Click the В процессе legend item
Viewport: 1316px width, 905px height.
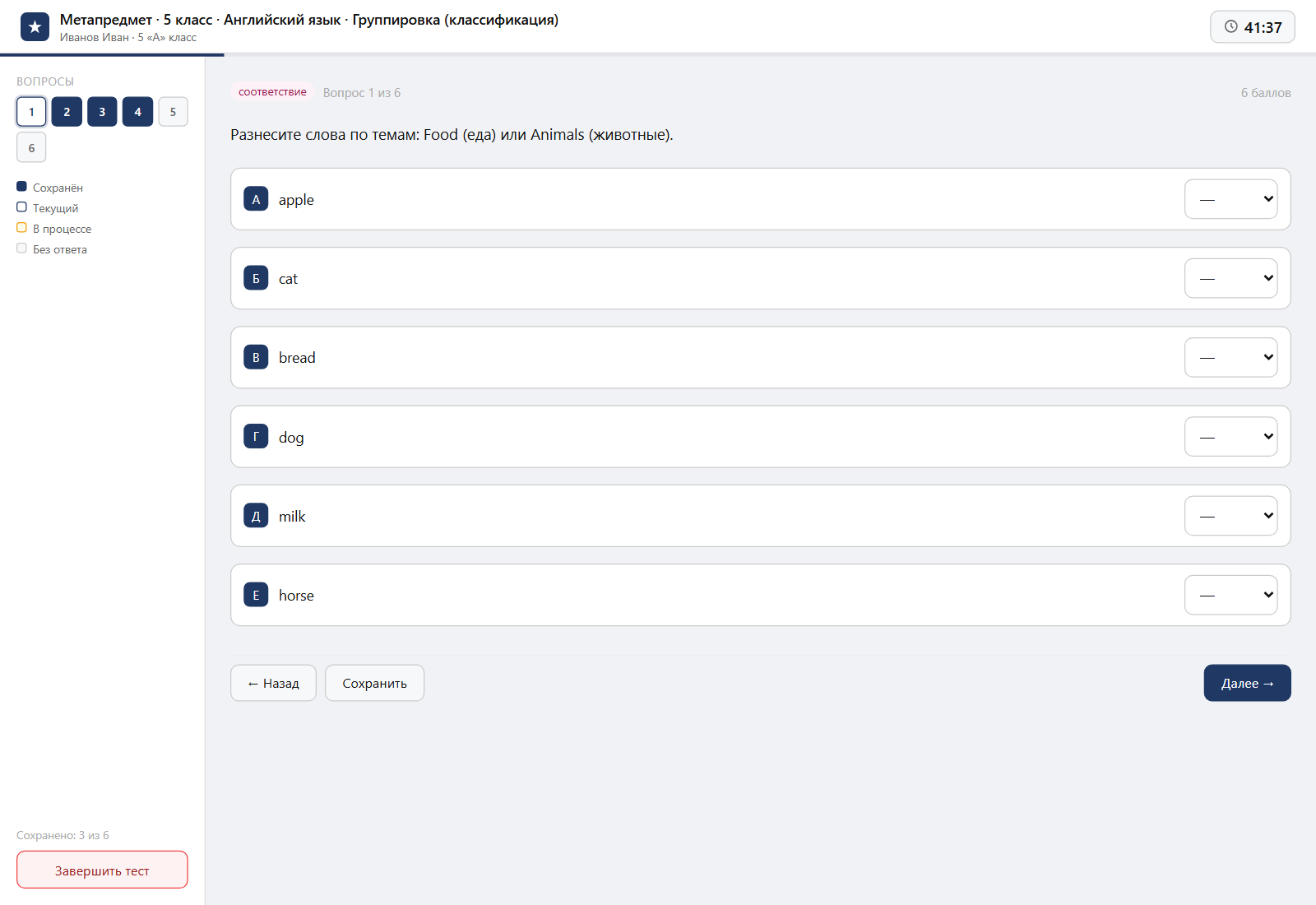[x=54, y=229]
